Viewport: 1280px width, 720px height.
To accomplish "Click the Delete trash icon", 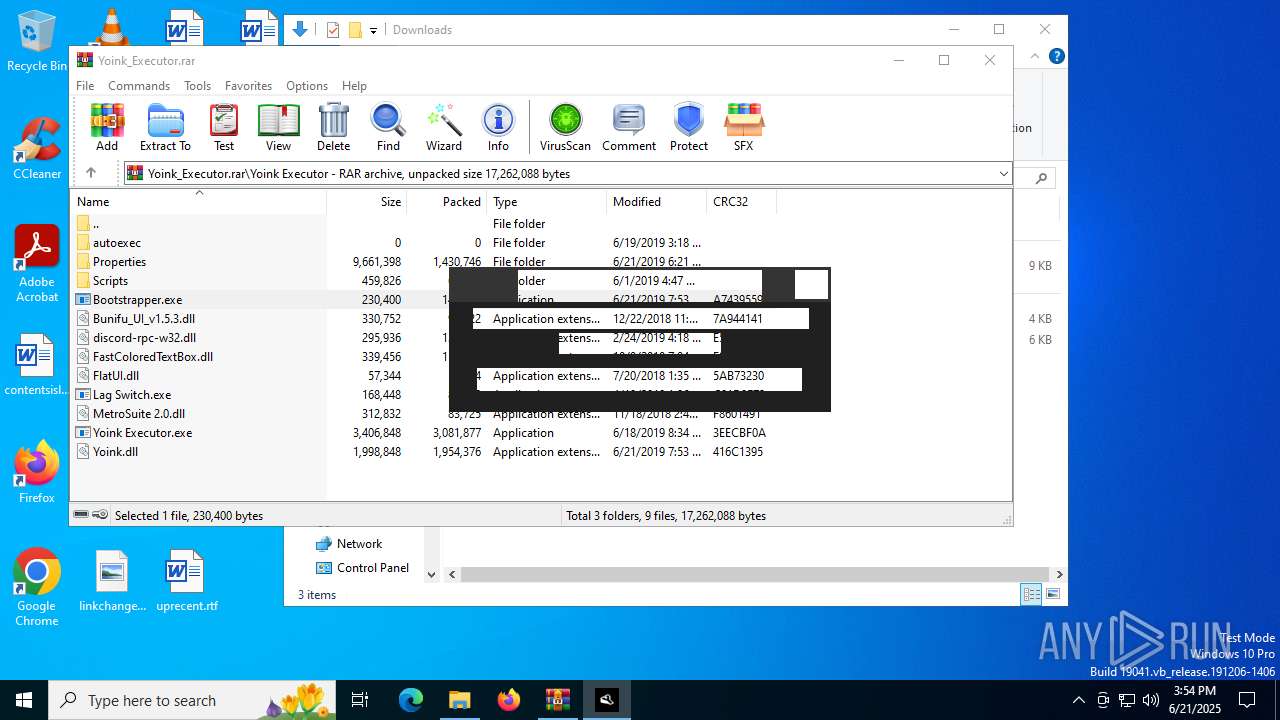I will click(333, 127).
